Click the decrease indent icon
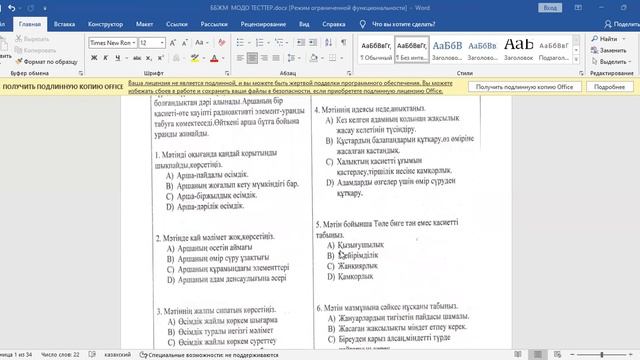Screen dimensions: 640x360 [x=301, y=42]
